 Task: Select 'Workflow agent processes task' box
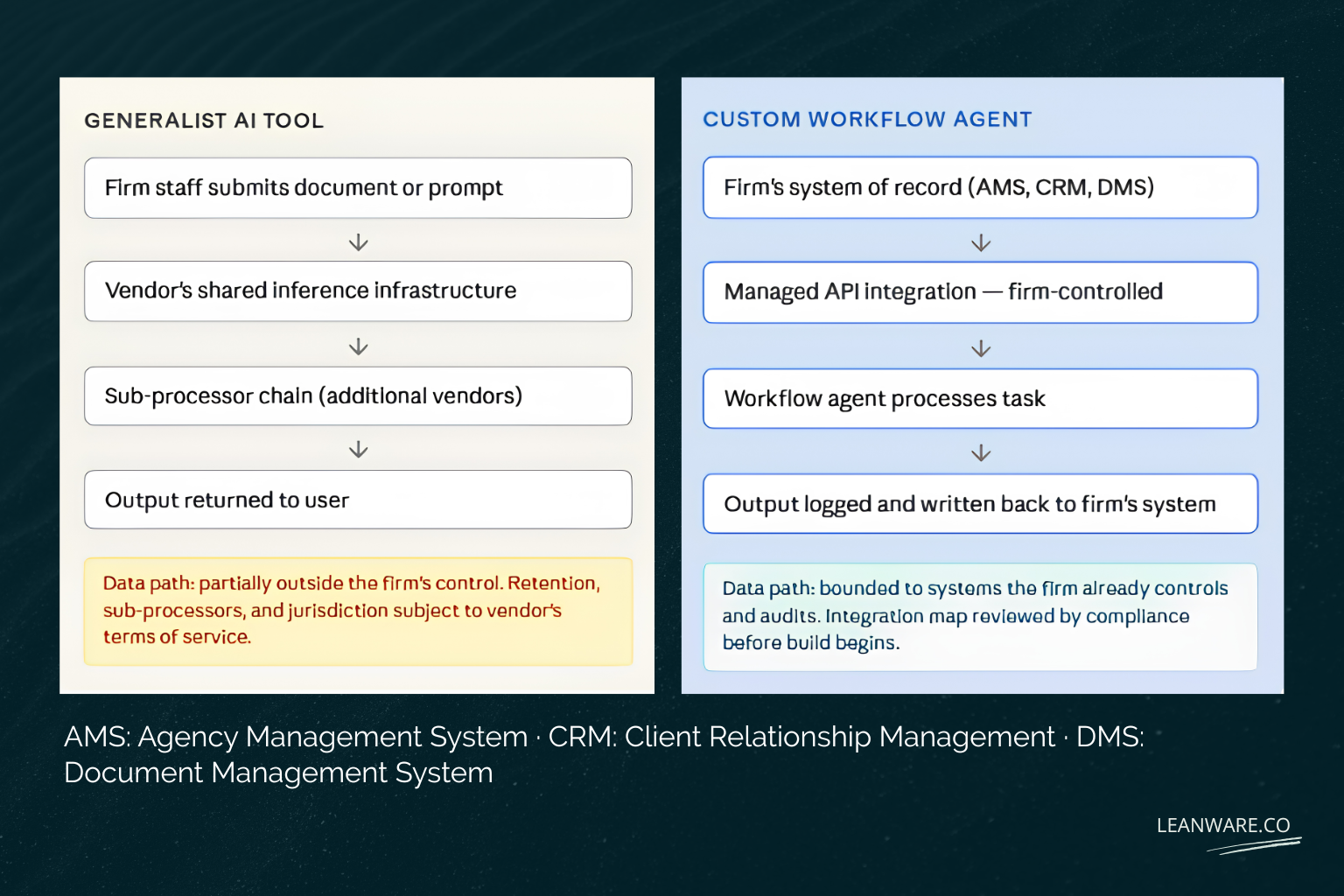click(x=980, y=399)
